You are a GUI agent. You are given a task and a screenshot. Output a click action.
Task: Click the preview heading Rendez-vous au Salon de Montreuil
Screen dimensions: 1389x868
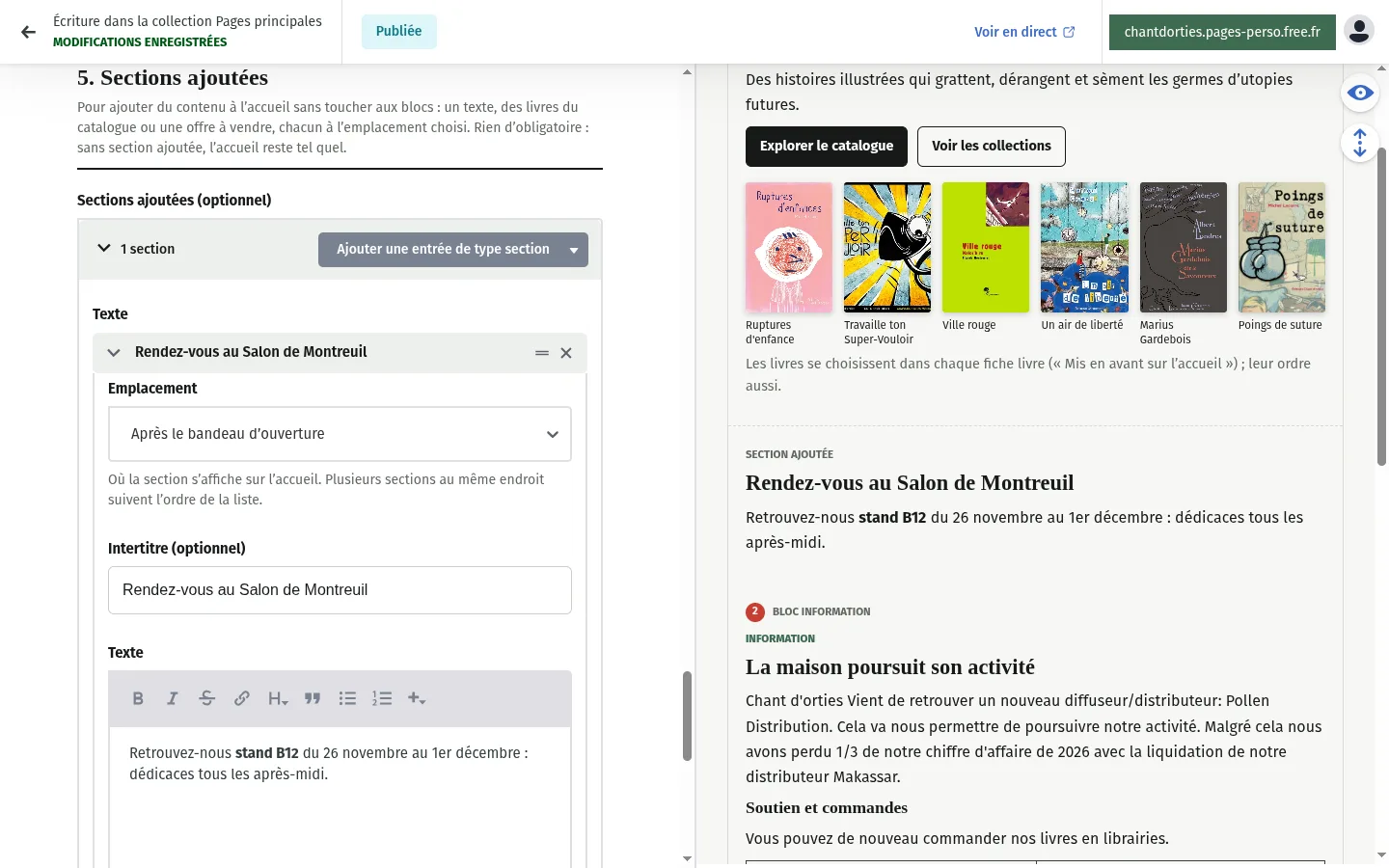click(910, 483)
